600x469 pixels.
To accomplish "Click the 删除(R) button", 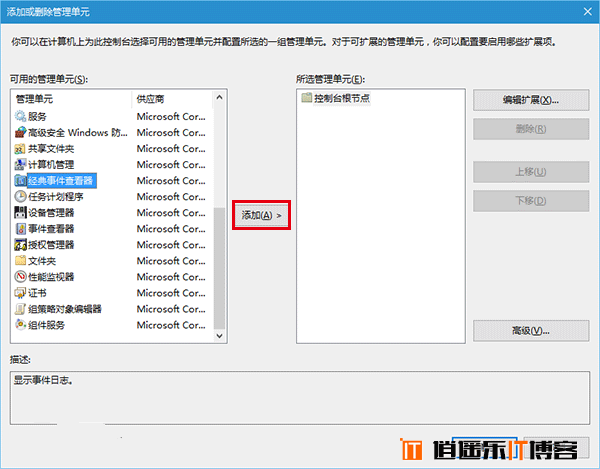I will tap(531, 129).
